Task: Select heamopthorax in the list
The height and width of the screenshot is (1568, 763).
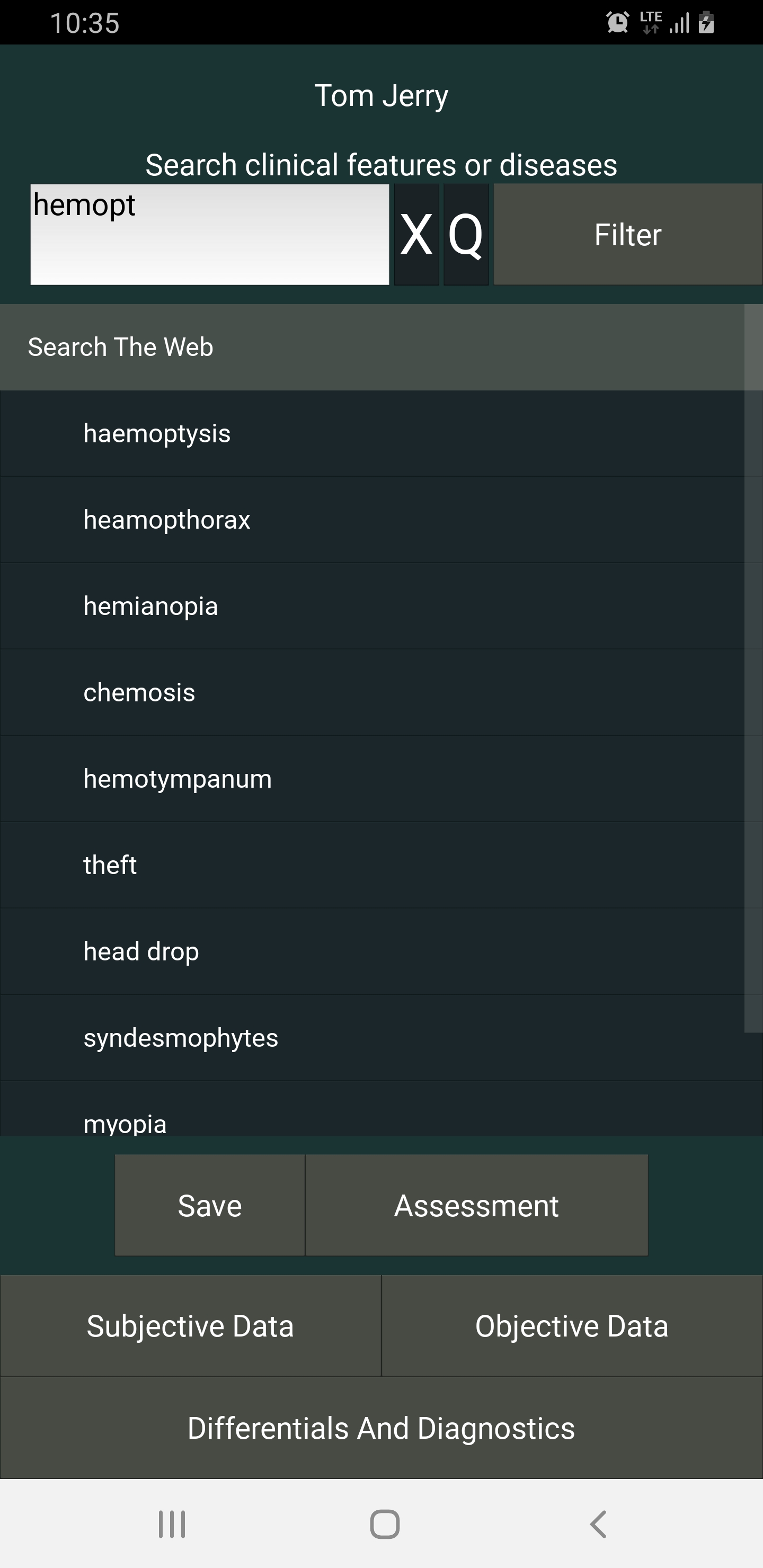Action: tap(167, 520)
